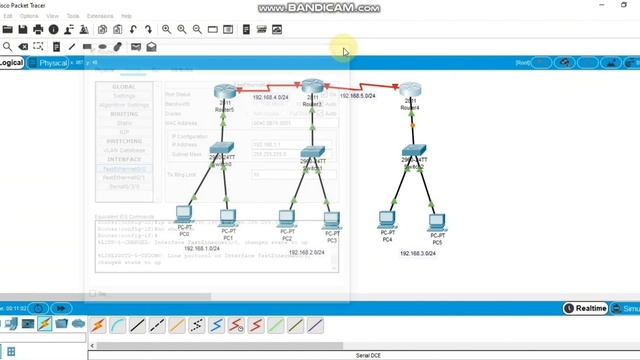Open a file with the folder icon
The width and height of the screenshot is (640, 360).
(7, 29)
